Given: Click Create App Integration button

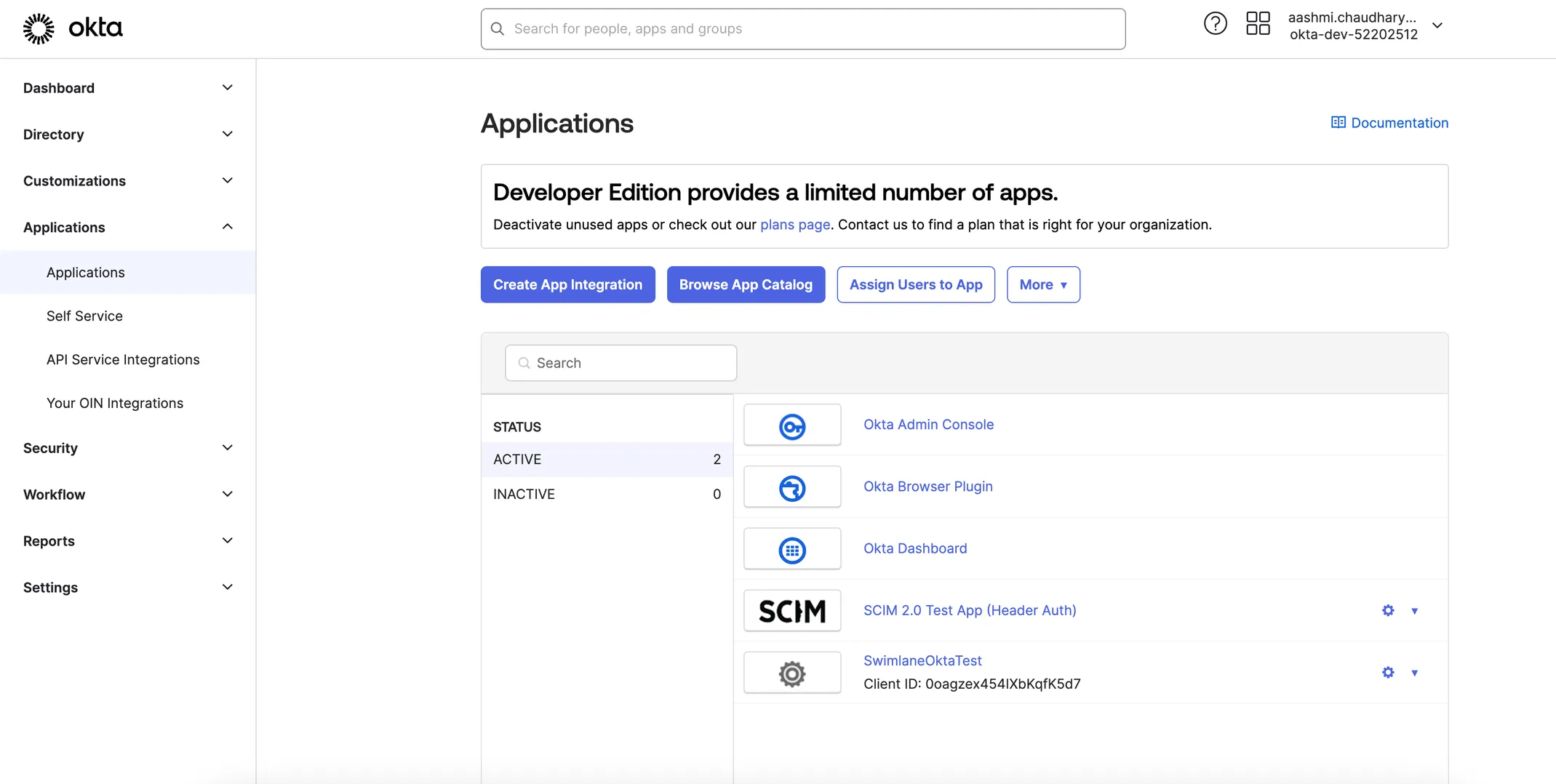Looking at the screenshot, I should 568,284.
